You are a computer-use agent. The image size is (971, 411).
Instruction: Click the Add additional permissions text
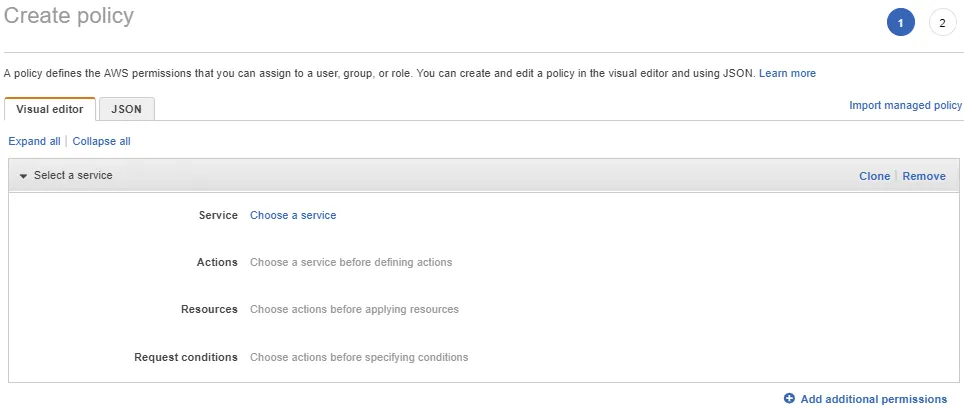point(873,399)
